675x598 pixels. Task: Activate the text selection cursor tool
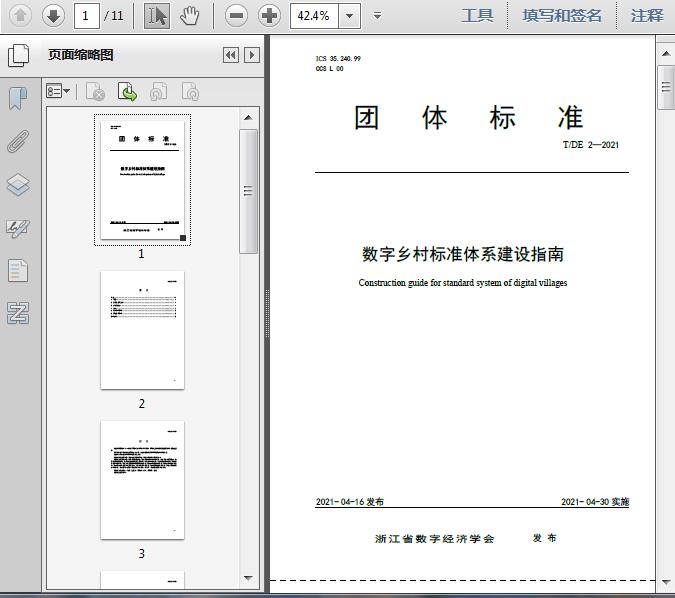157,16
